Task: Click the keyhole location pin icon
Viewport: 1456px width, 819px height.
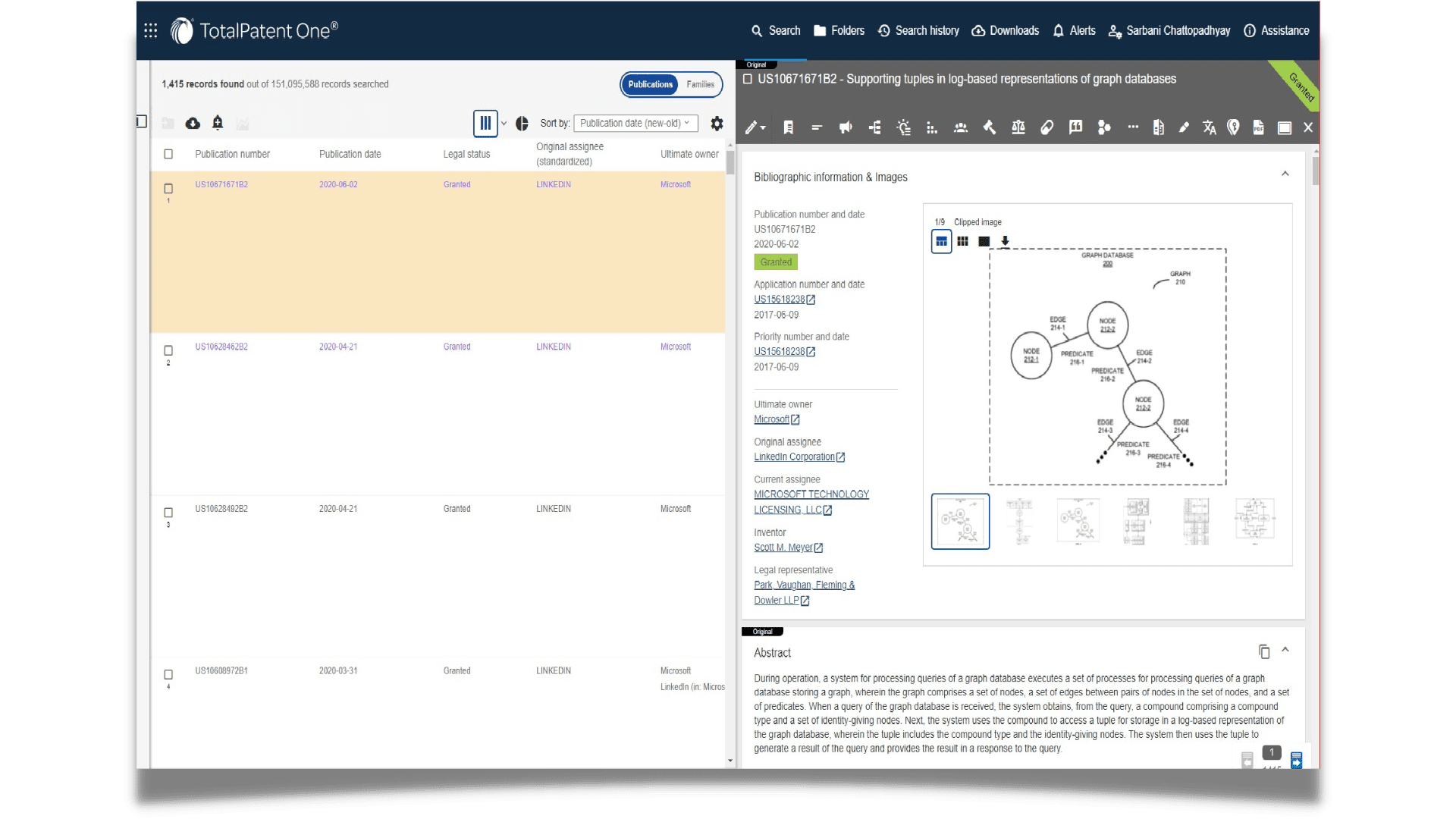Action: (x=1234, y=127)
